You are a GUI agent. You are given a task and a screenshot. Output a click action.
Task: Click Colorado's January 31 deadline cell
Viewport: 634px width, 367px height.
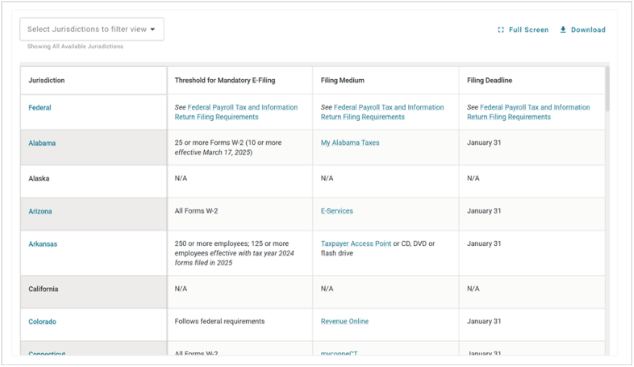click(532, 325)
